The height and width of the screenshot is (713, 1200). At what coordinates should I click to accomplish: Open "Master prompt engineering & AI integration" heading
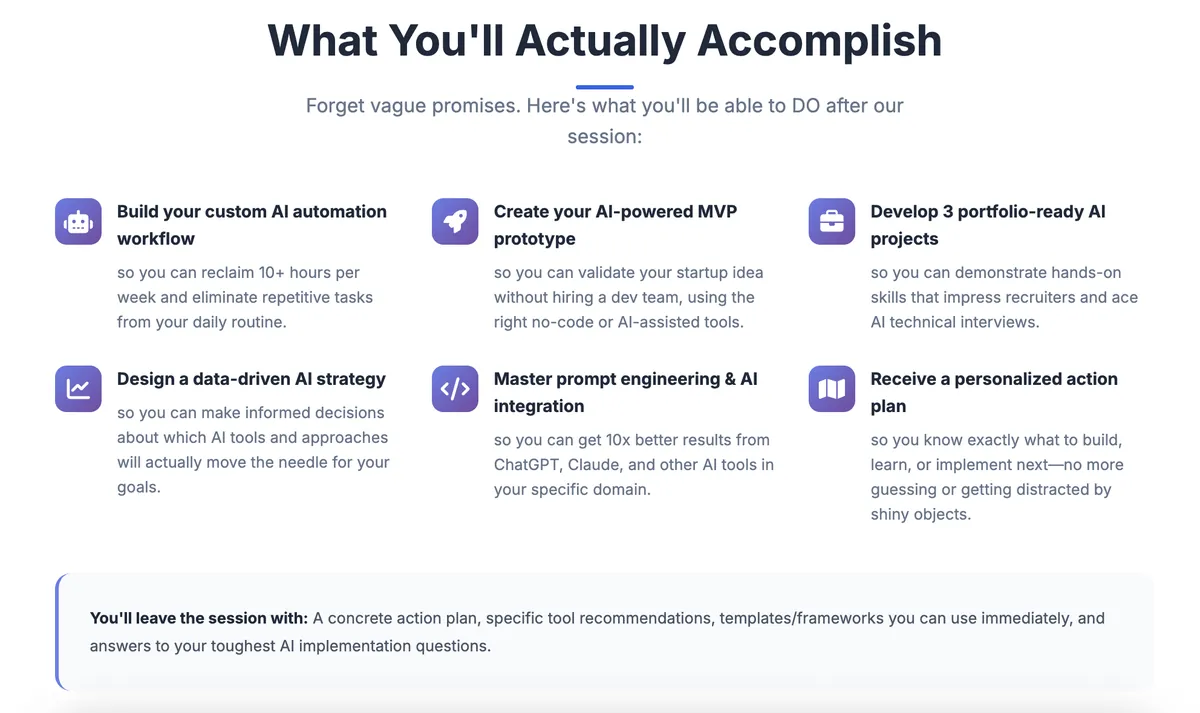pos(625,392)
